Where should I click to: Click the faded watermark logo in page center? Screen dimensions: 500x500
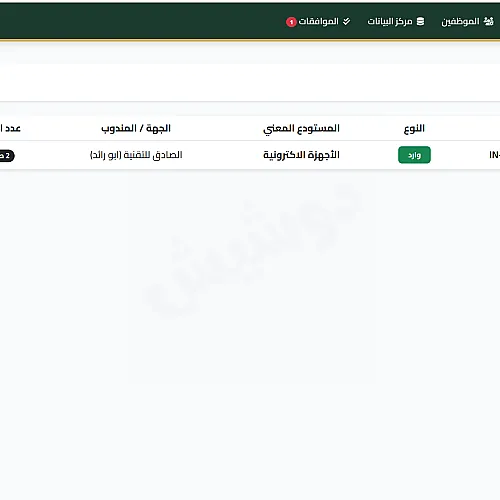coord(252,251)
